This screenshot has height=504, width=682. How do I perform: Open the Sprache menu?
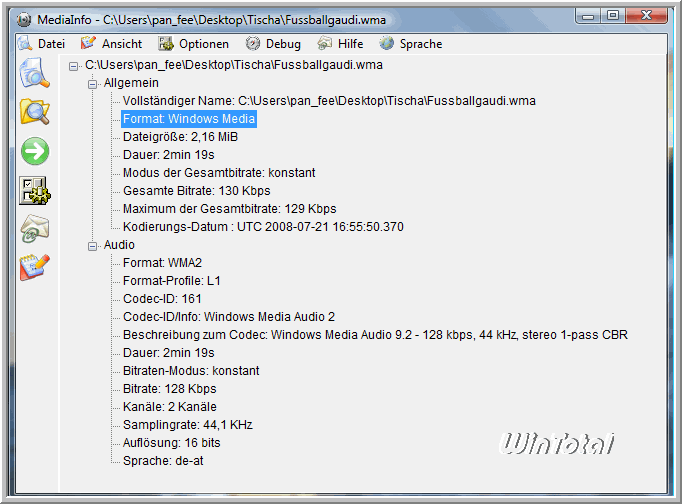[x=421, y=44]
